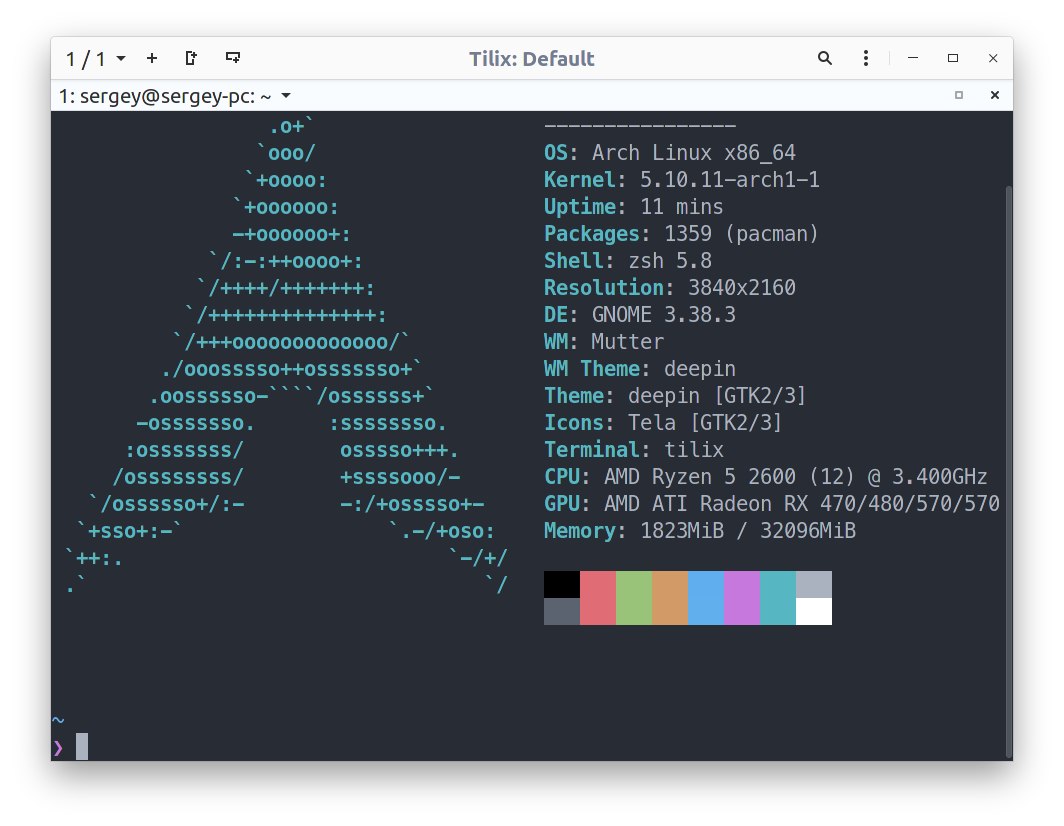
Task: Click the terminal prompt cursor block
Action: 81,747
